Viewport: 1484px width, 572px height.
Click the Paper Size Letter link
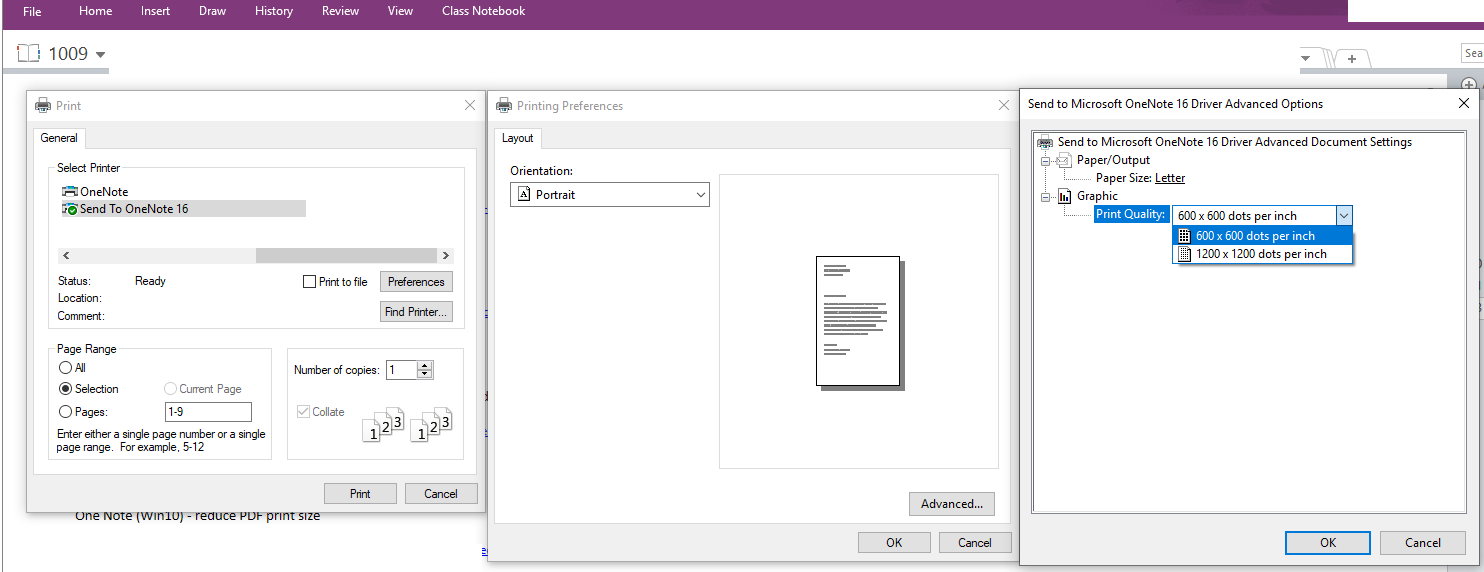(x=1170, y=178)
